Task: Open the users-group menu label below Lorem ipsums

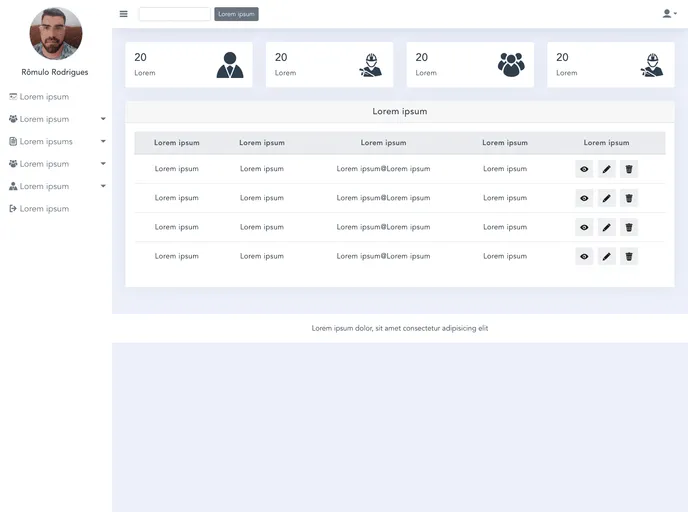Action: click(x=44, y=164)
